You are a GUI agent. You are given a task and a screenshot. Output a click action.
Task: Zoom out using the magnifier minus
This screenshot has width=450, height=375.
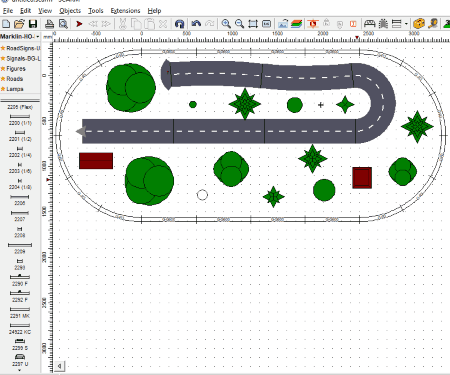(239, 24)
